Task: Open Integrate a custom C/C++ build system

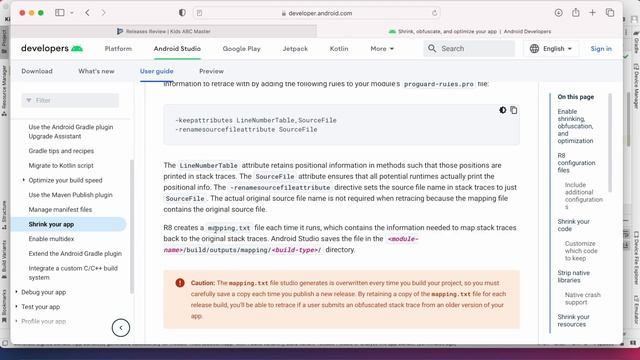Action: click(x=73, y=273)
